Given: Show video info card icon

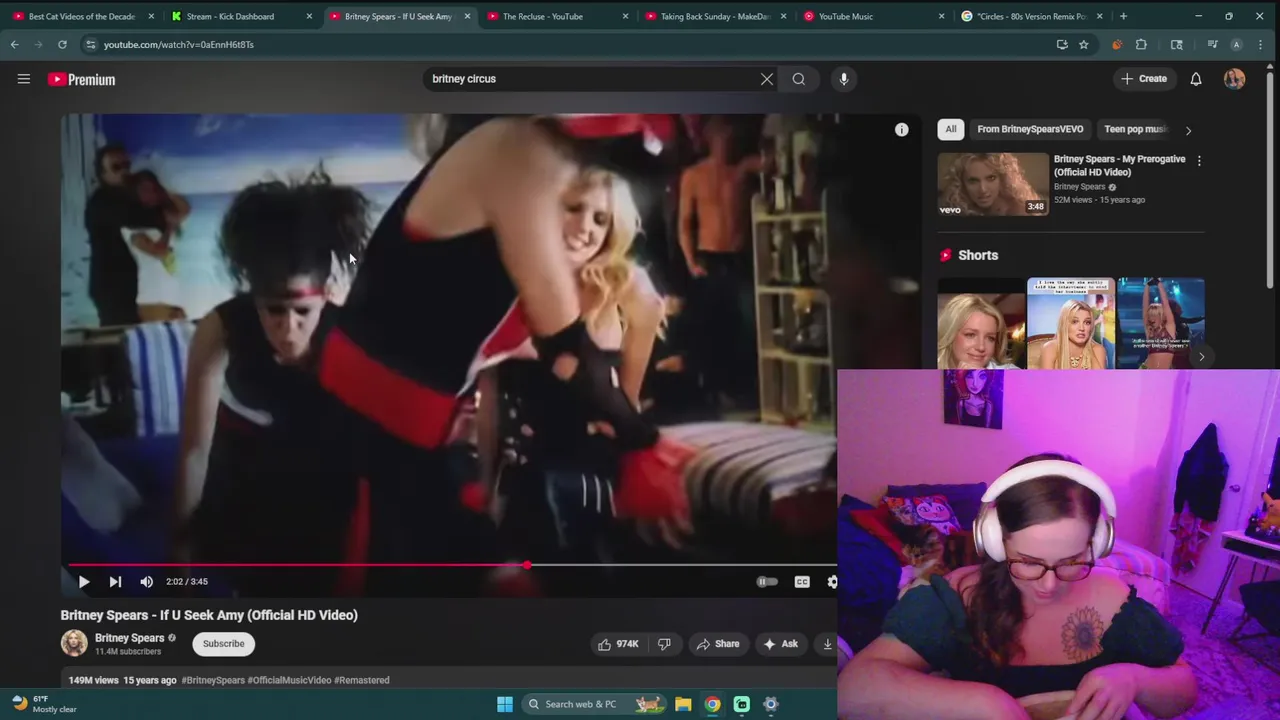Looking at the screenshot, I should click(x=901, y=129).
